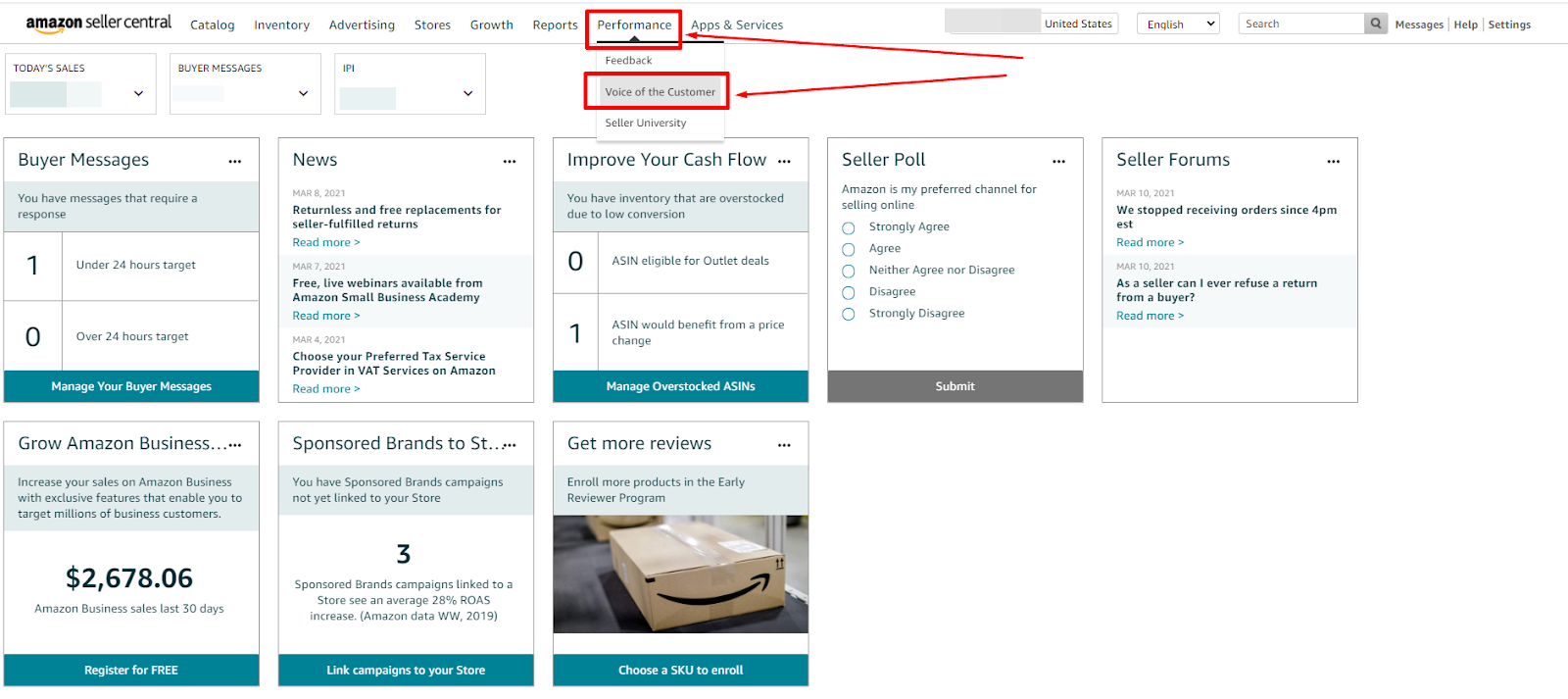The height and width of the screenshot is (699, 1568).
Task: Click Over 24 hours target row
Action: (x=131, y=336)
